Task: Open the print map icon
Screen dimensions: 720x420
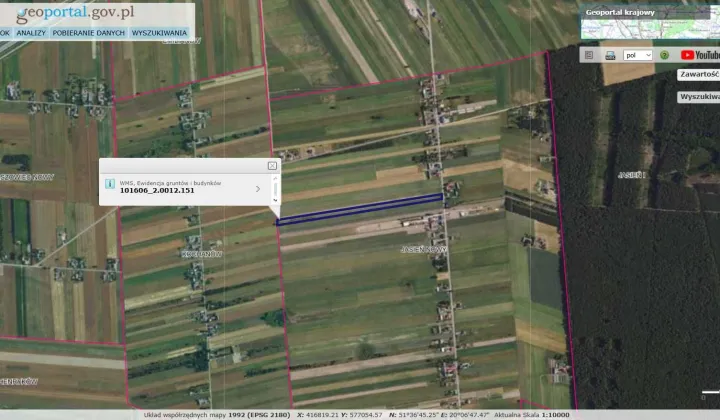Action: point(610,56)
